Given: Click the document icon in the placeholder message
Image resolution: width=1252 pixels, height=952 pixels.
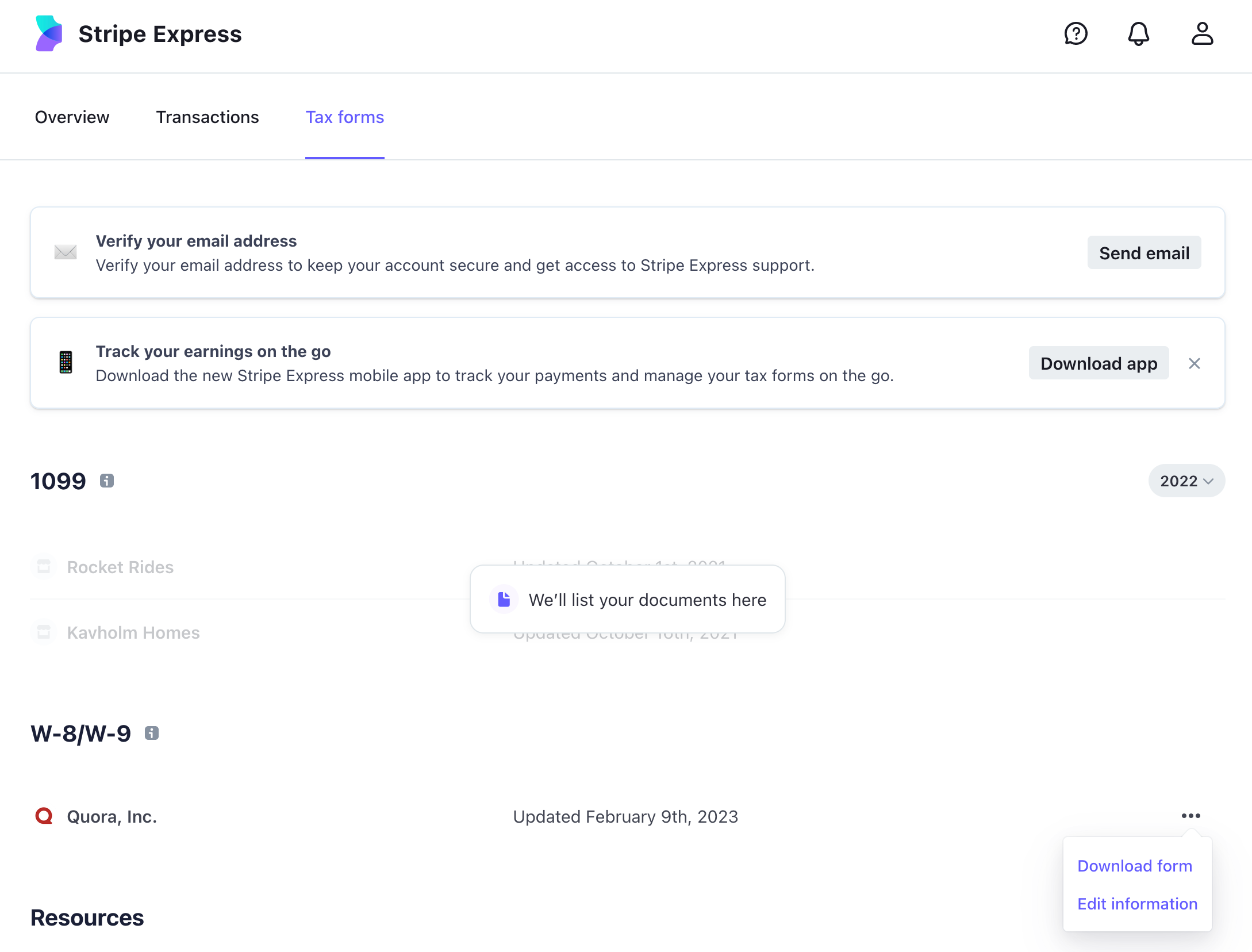Looking at the screenshot, I should (504, 599).
